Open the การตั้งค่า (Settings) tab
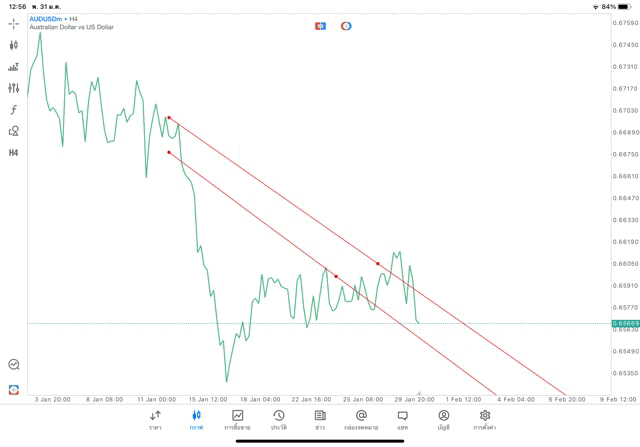This screenshot has height=447, width=640. (x=485, y=419)
